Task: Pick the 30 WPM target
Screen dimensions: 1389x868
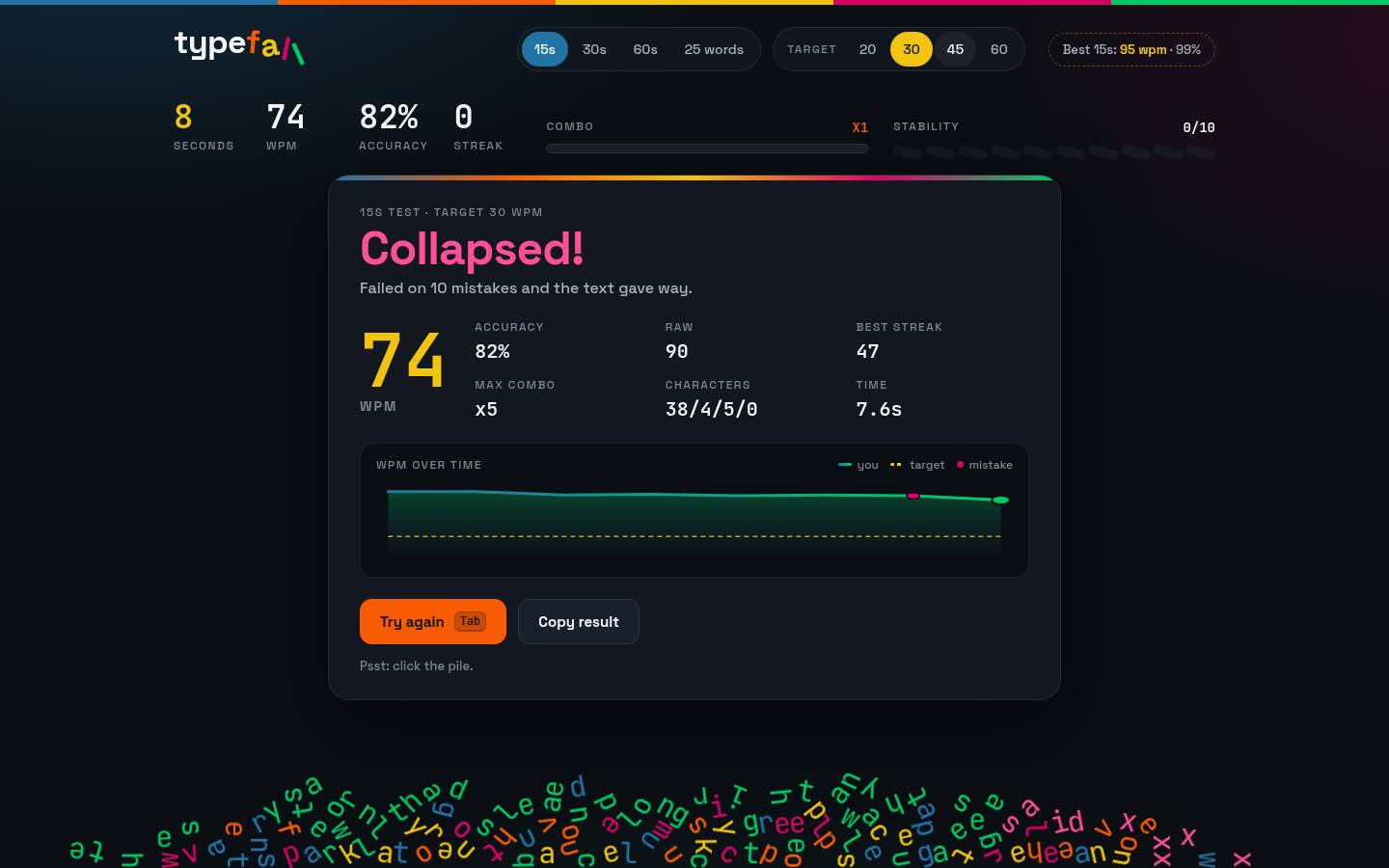Action: coord(912,49)
